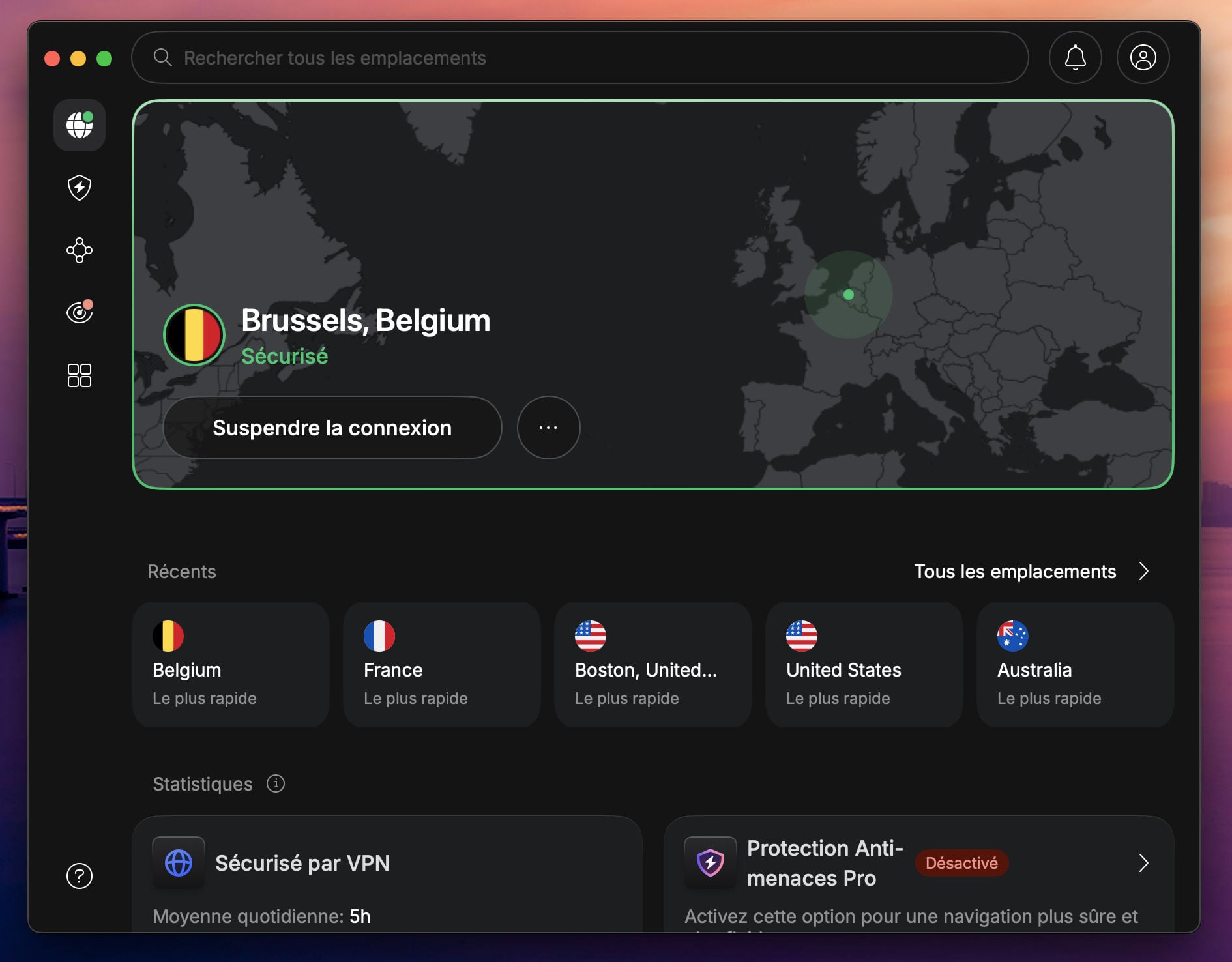Click the Protection Anti-menaces Pro shield icon
Image resolution: width=1232 pixels, height=962 pixels.
710,863
